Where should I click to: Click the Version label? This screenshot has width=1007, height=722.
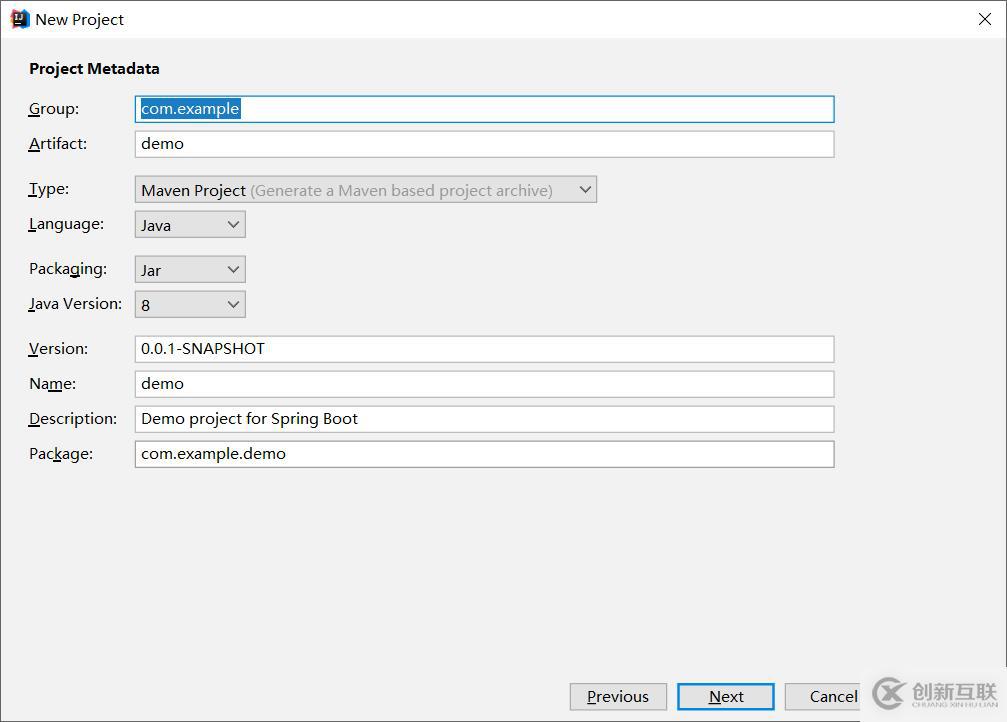[58, 349]
